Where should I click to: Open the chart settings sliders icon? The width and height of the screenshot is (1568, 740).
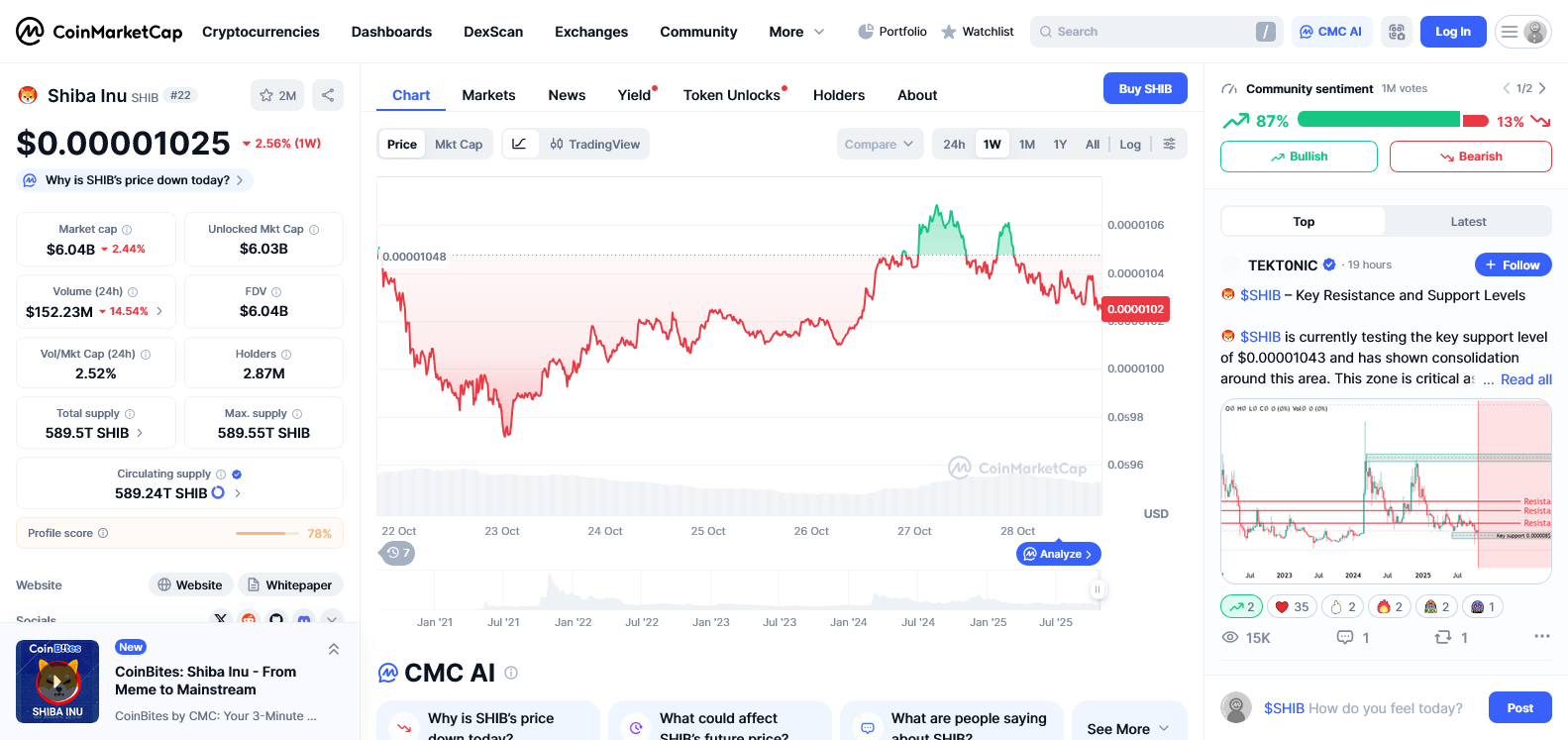[1170, 144]
